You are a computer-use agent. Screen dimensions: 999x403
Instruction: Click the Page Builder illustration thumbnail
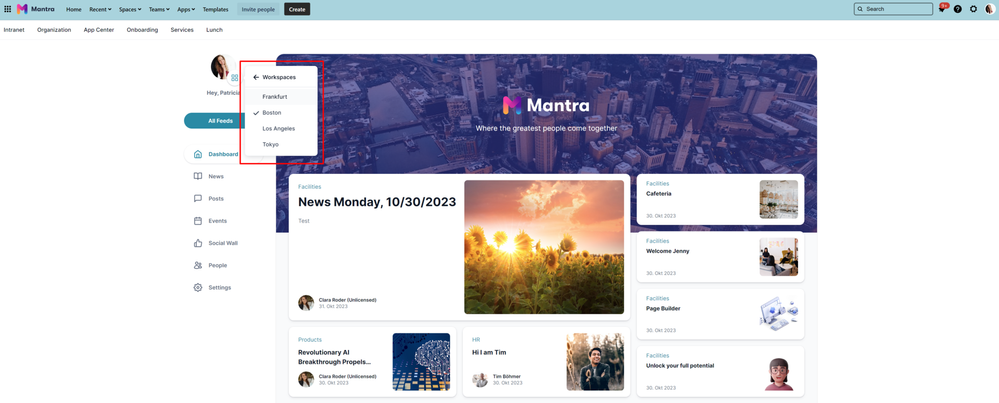779,314
